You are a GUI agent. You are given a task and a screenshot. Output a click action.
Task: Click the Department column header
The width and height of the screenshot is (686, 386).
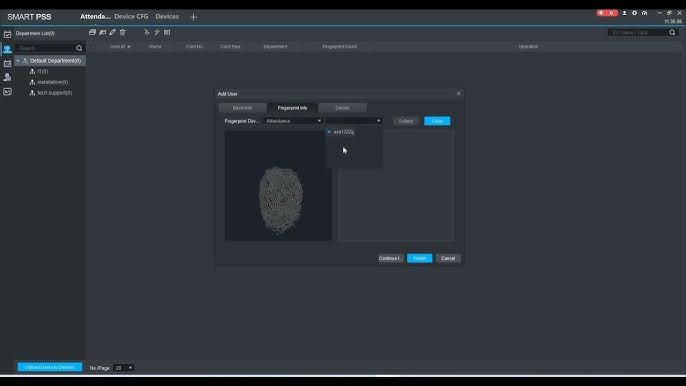pos(275,46)
